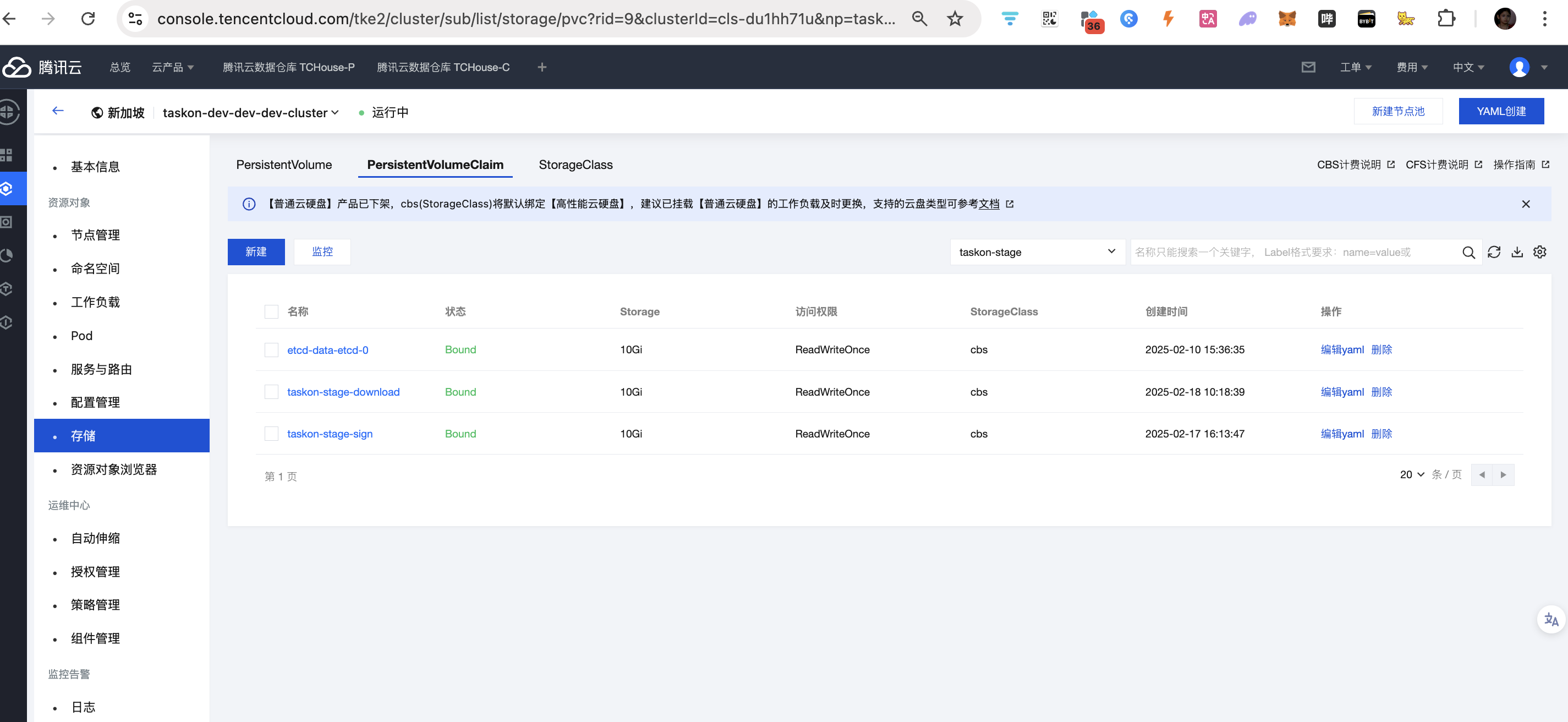This screenshot has height=722, width=1568.
Task: Click the search magnifier in name filter
Action: point(1468,253)
